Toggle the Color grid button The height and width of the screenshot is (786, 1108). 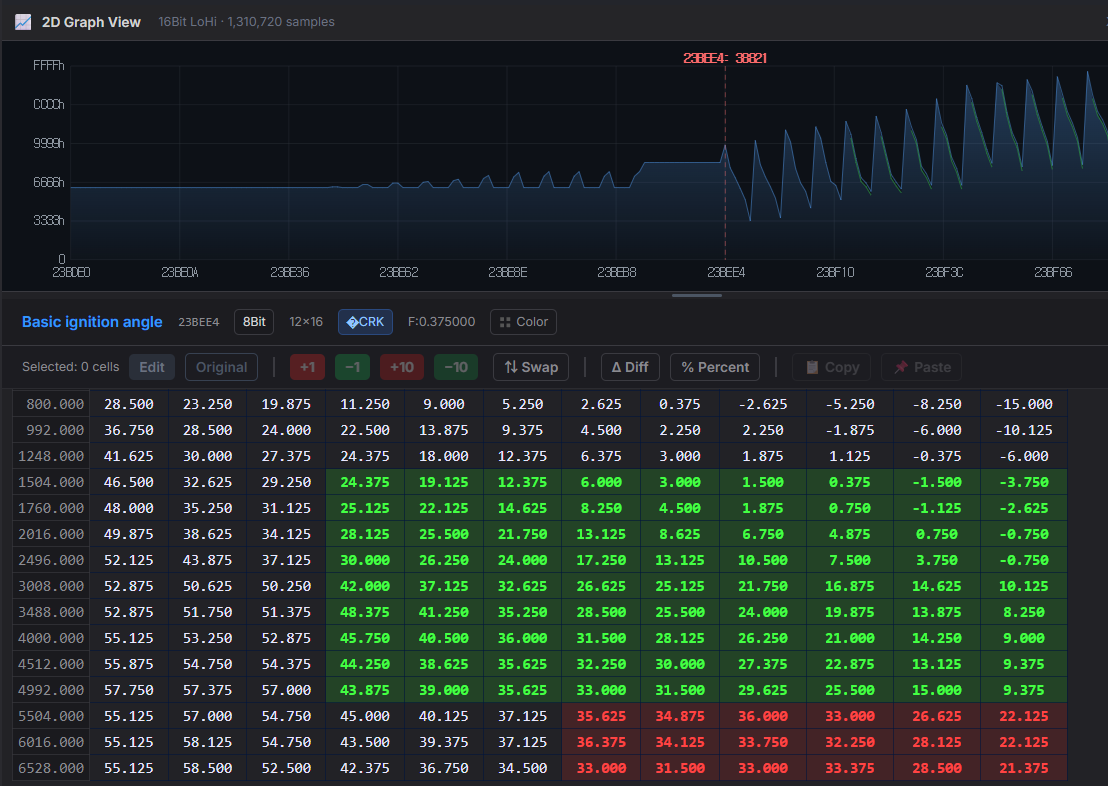tap(523, 322)
